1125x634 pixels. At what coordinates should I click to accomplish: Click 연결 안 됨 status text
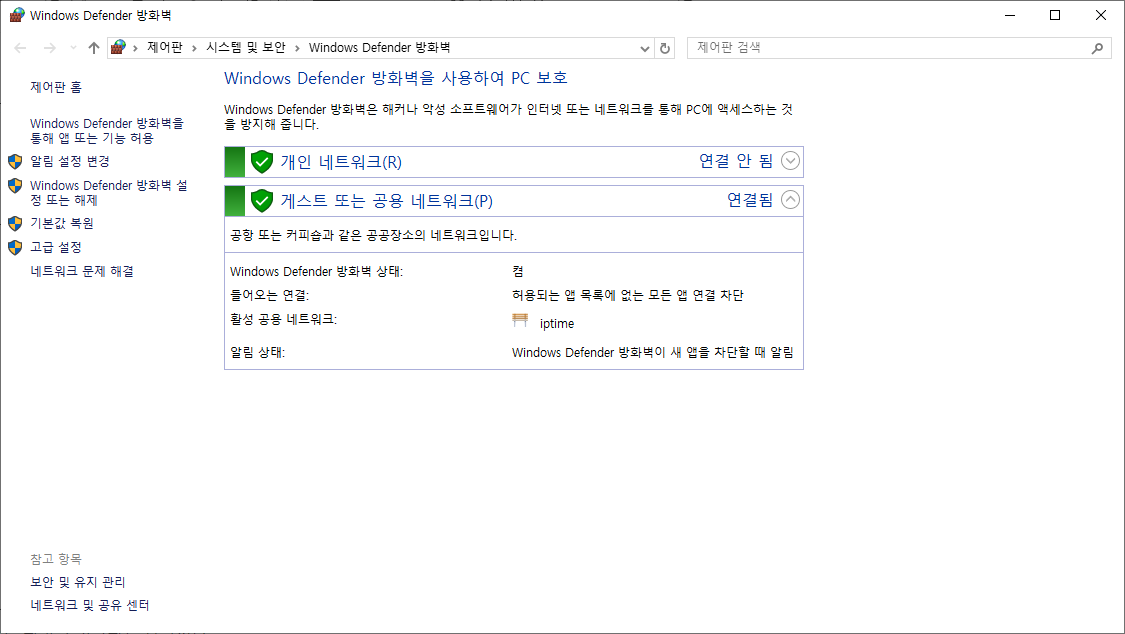736,161
